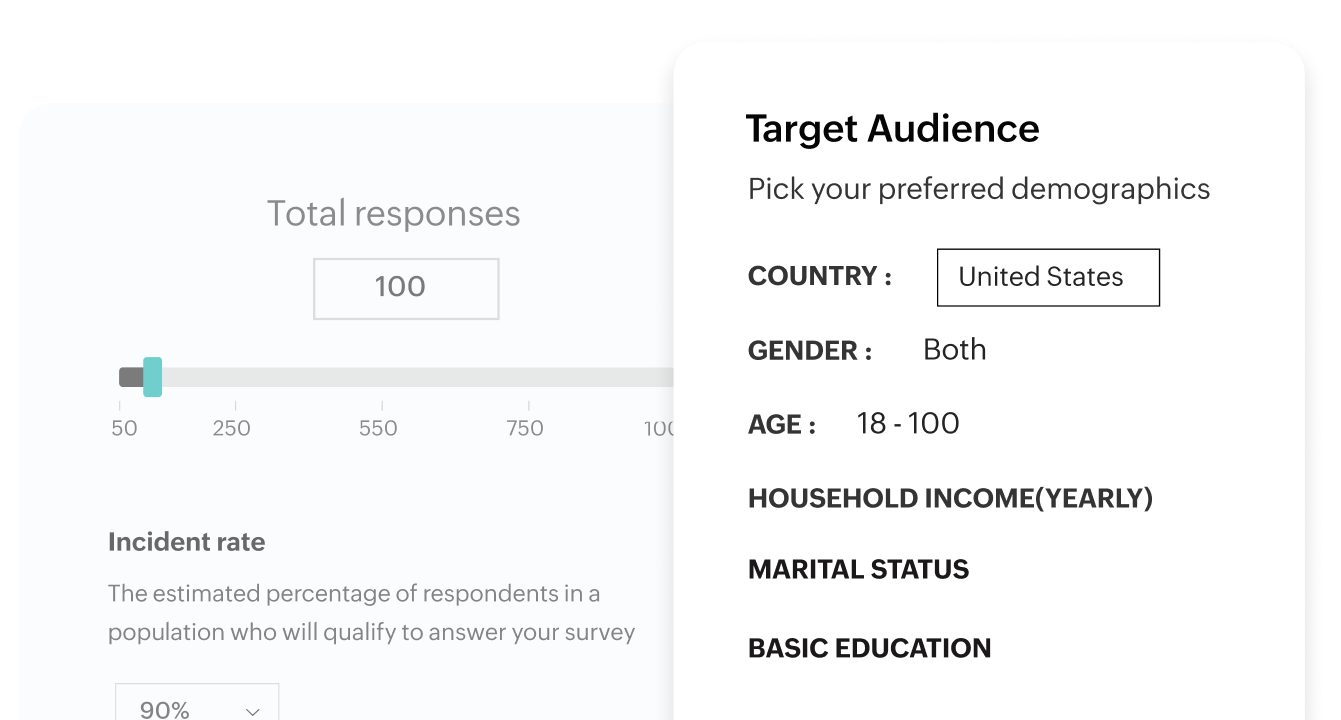1341x720 pixels.
Task: Expand the MARITAL STATUS section
Action: tap(858, 569)
